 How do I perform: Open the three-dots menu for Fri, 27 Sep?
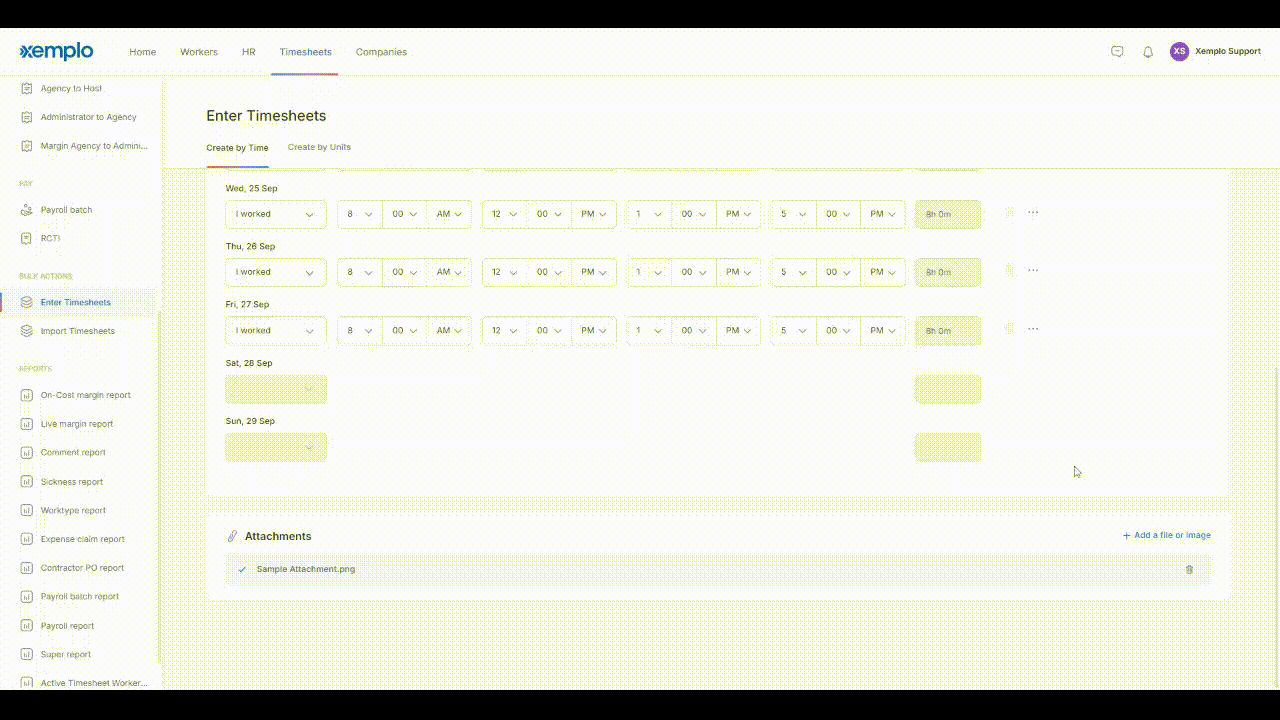(1033, 329)
